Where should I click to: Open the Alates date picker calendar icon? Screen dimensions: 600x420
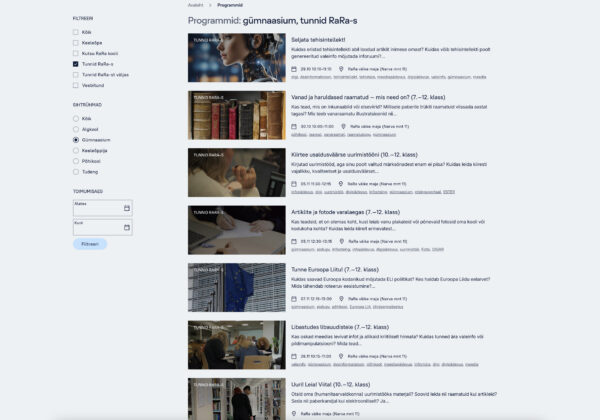[127, 208]
